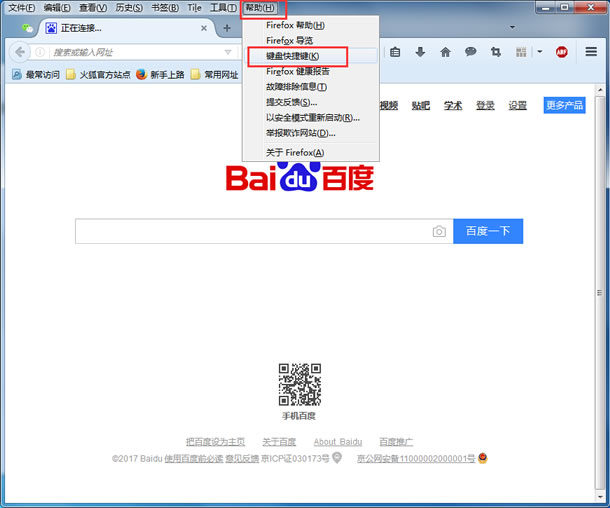Click the 设置 link
610x508 pixels.
pos(518,105)
